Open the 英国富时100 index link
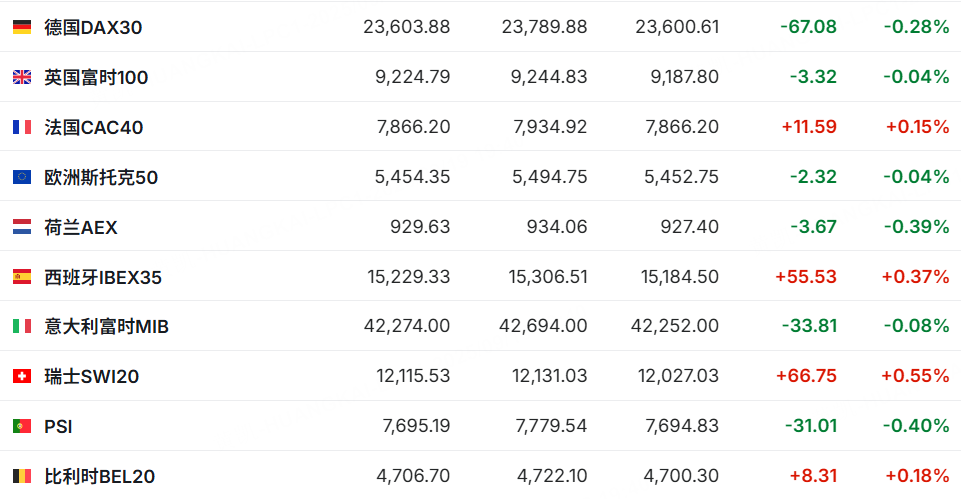Viewport: 961px width, 499px height. (x=96, y=77)
